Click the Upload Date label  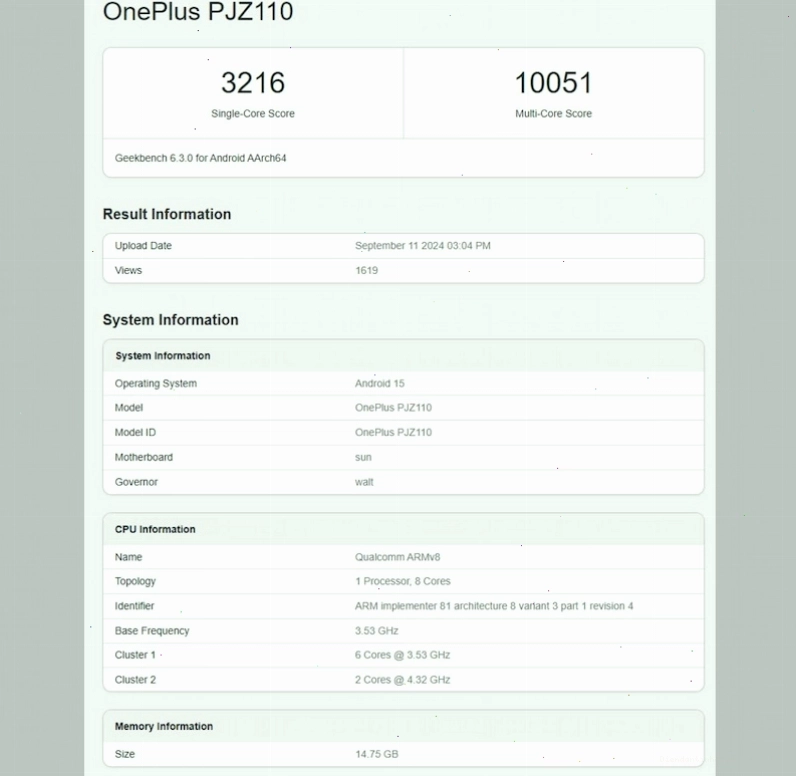click(143, 246)
